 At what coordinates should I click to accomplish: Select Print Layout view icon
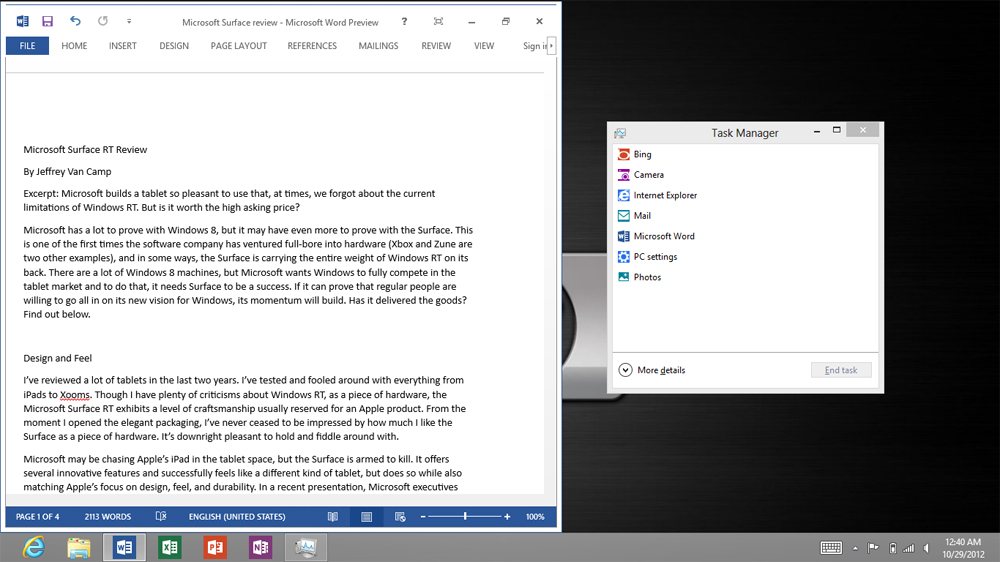tap(366, 517)
